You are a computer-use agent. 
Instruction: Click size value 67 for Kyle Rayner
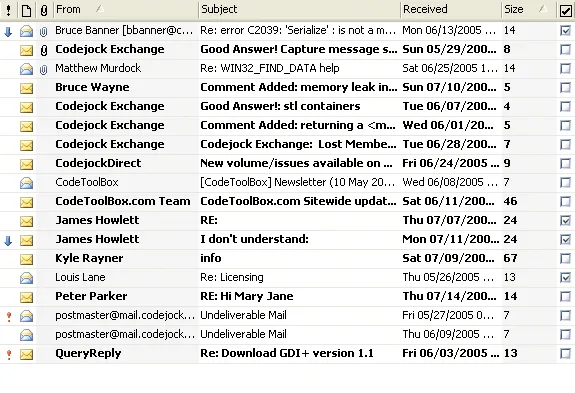[510, 258]
